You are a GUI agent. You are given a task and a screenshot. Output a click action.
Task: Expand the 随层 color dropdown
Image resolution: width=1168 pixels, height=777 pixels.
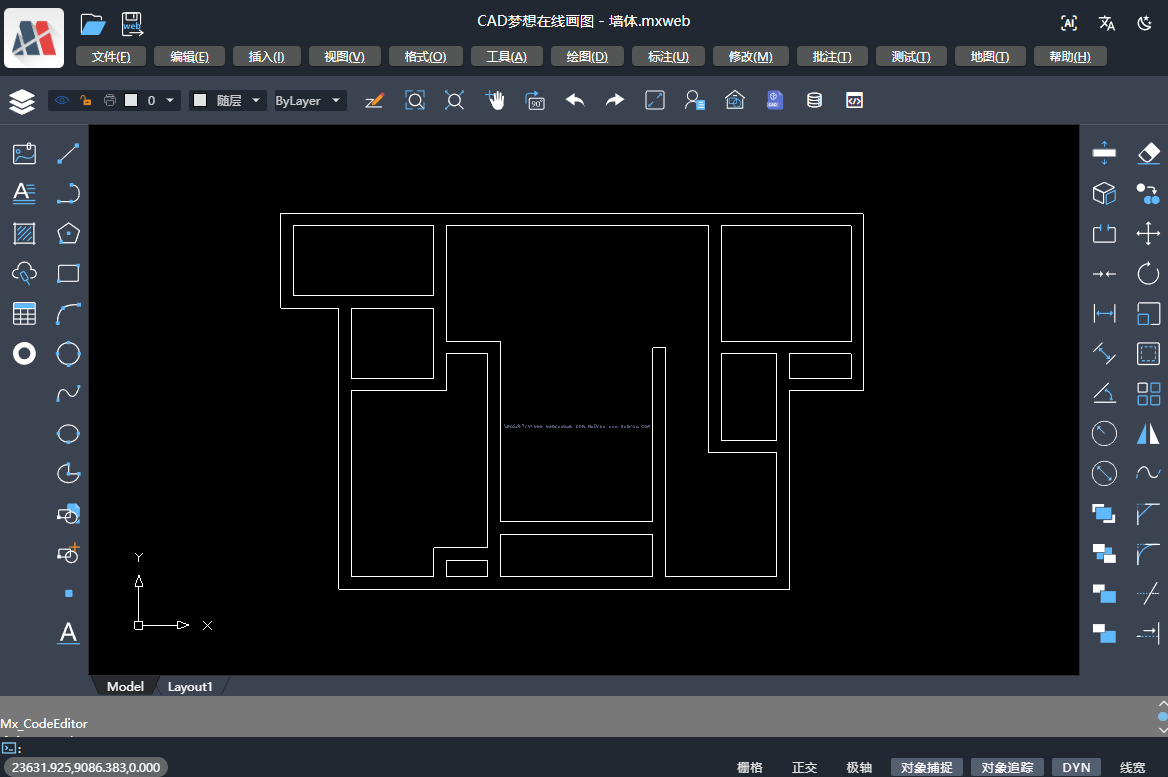coord(256,100)
